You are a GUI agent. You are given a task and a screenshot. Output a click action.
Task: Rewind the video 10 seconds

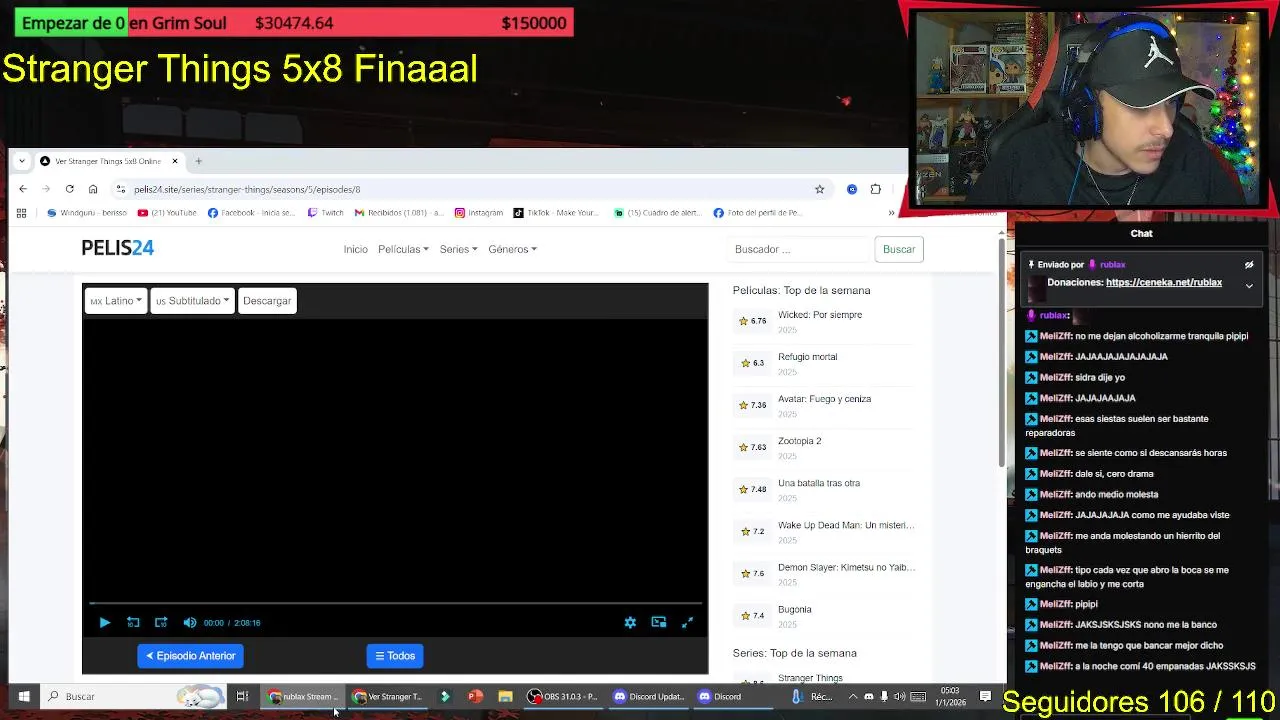(133, 622)
